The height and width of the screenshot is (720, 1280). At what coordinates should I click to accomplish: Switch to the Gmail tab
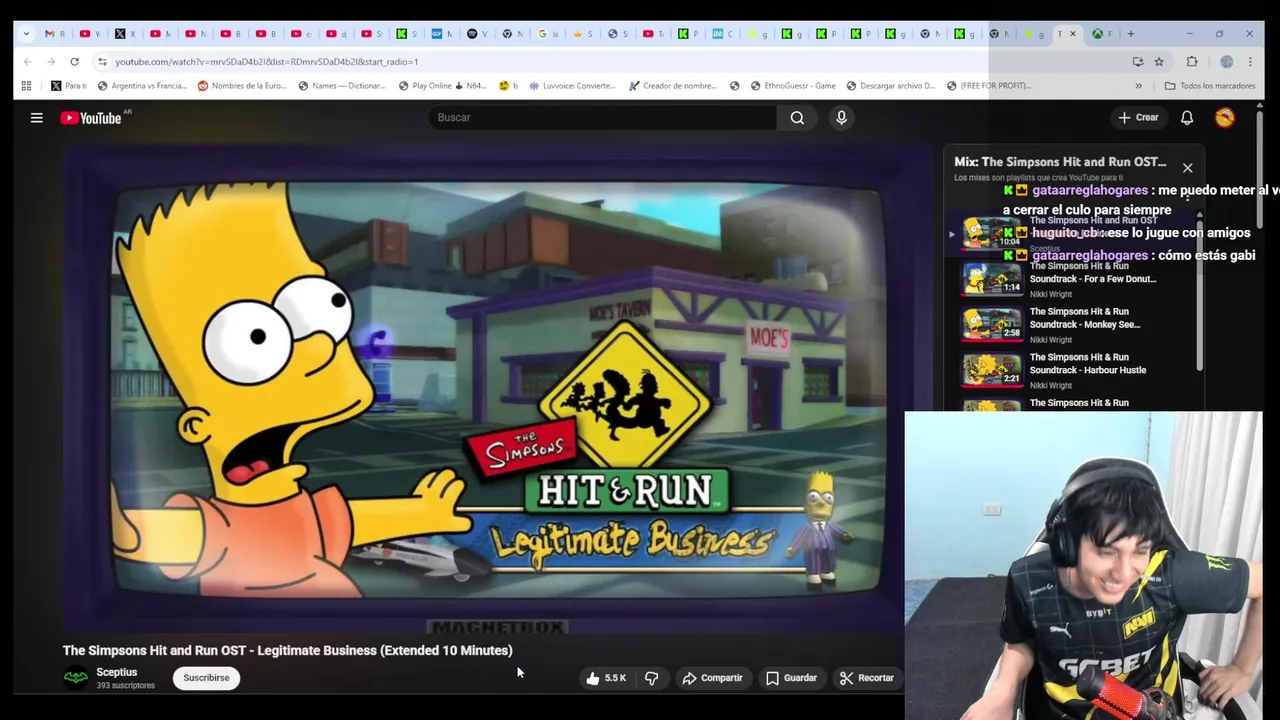[x=55, y=34]
